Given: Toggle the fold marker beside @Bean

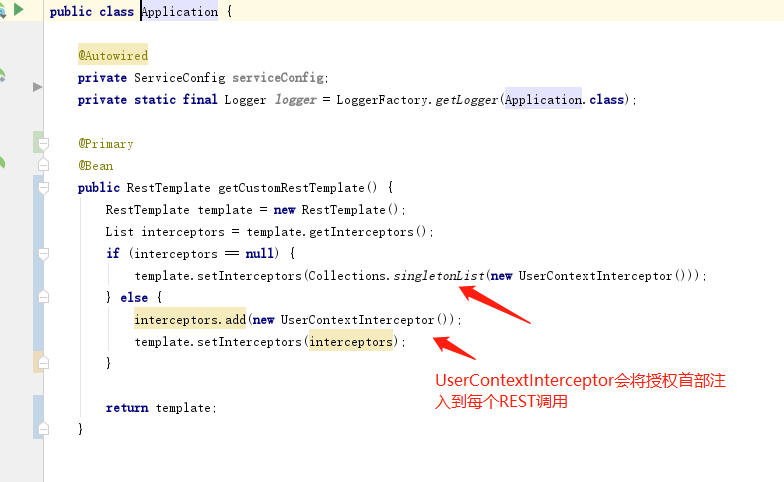Looking at the screenshot, I should tap(44, 164).
